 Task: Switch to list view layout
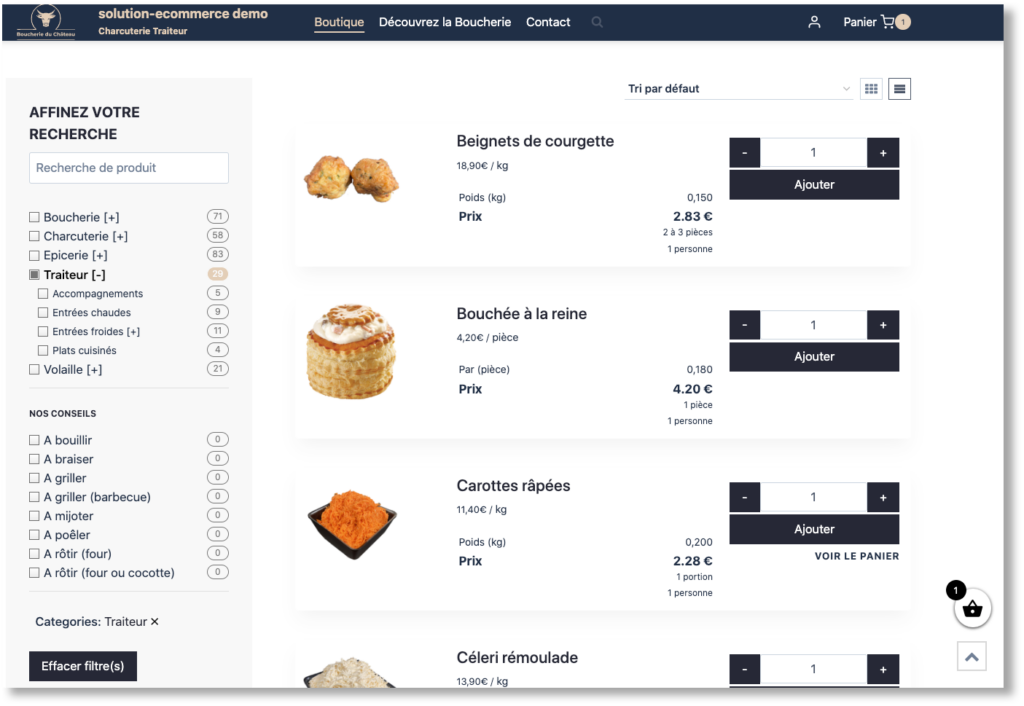pyautogui.click(x=899, y=89)
